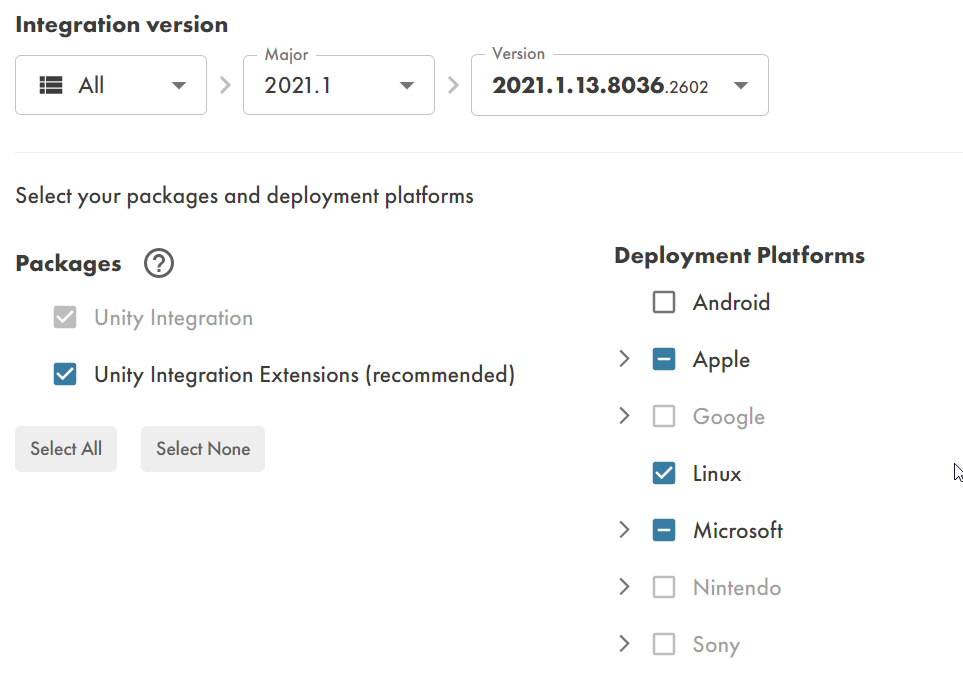963x688 pixels.
Task: Click the list icon in the All dropdown
Action: [51, 86]
